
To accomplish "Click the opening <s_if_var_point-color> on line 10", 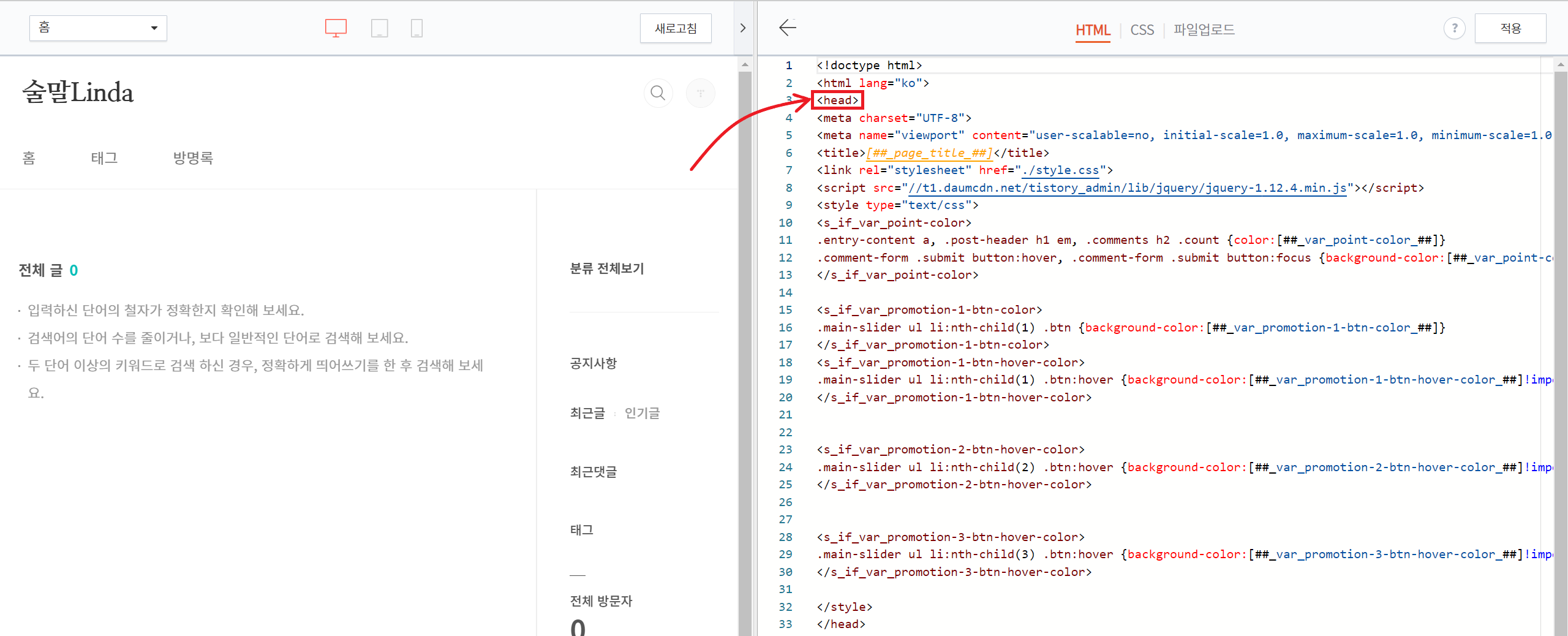I will coord(894,223).
